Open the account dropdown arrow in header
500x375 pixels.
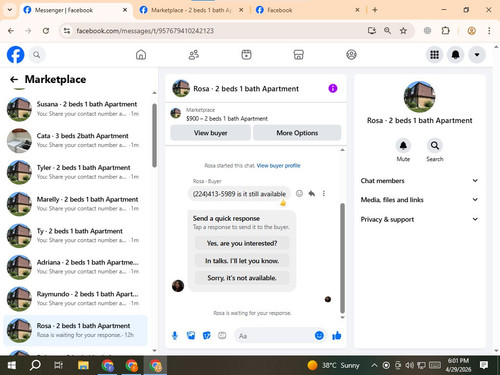click(477, 55)
